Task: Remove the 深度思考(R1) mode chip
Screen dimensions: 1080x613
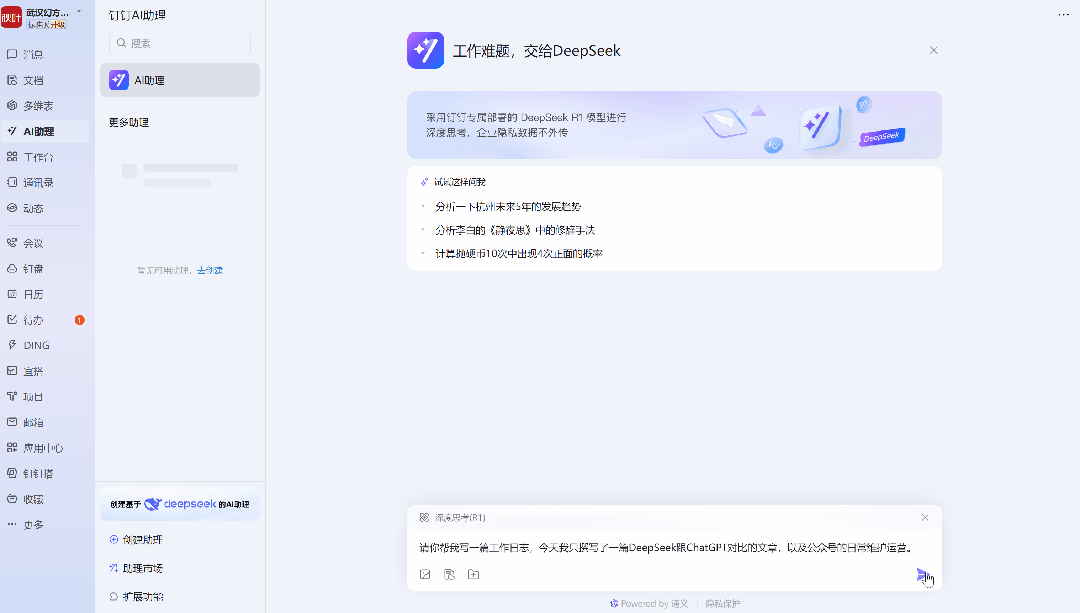Action: coord(925,517)
